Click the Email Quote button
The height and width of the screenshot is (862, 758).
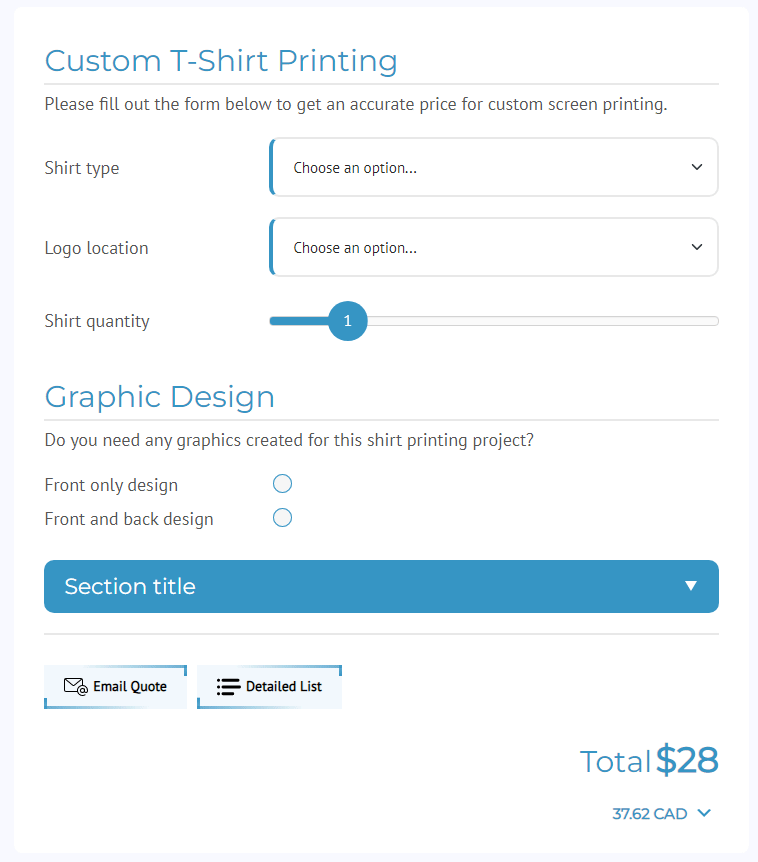(x=115, y=687)
